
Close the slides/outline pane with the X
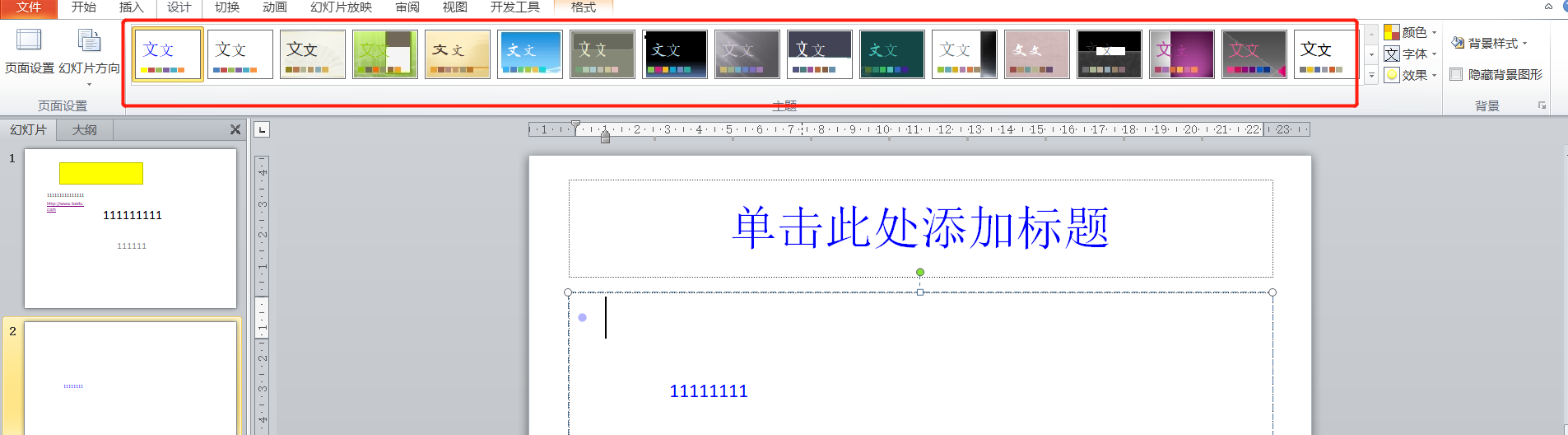pos(235,129)
